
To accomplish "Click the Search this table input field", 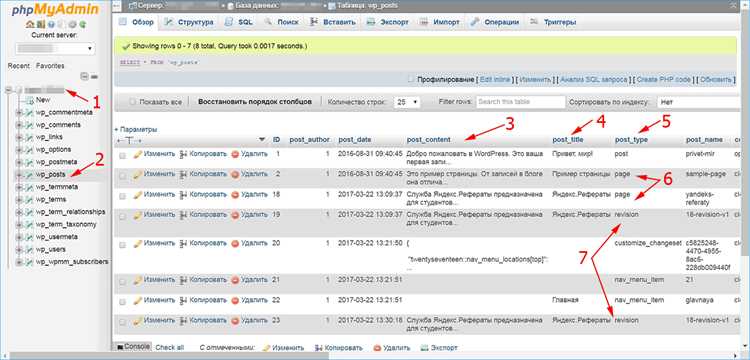I will (x=520, y=102).
